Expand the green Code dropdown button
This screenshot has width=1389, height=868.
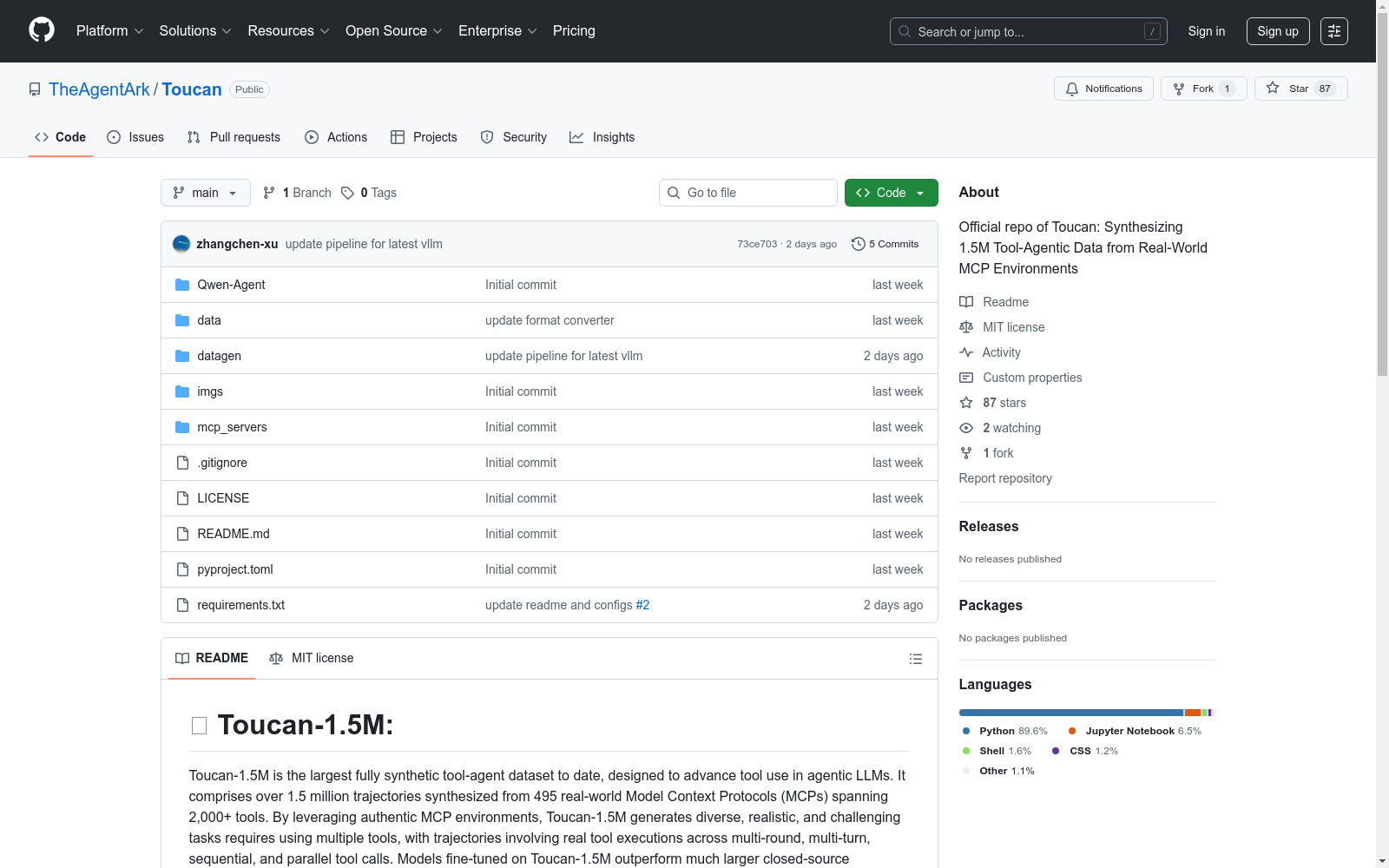(892, 193)
